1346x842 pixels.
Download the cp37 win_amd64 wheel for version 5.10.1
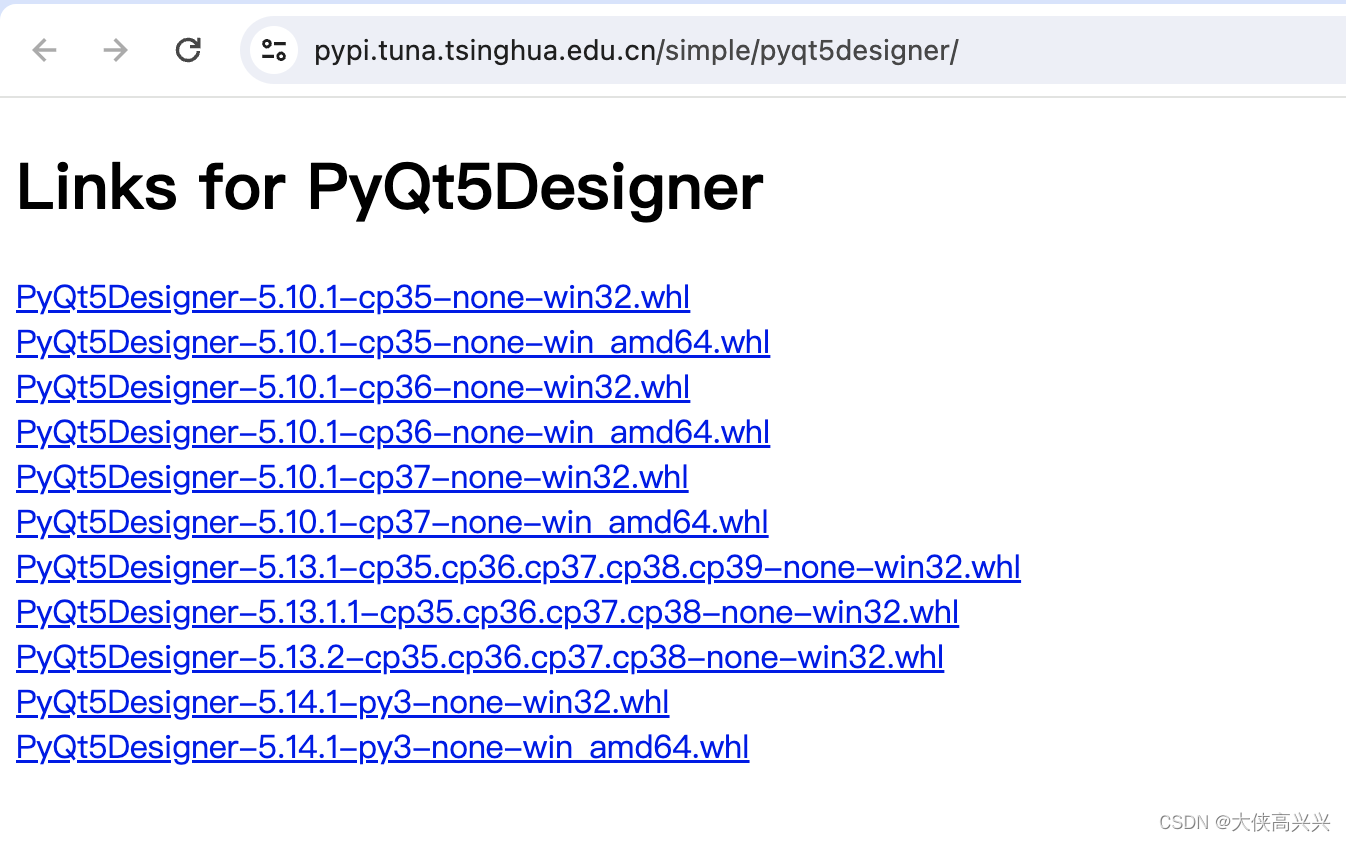[391, 521]
